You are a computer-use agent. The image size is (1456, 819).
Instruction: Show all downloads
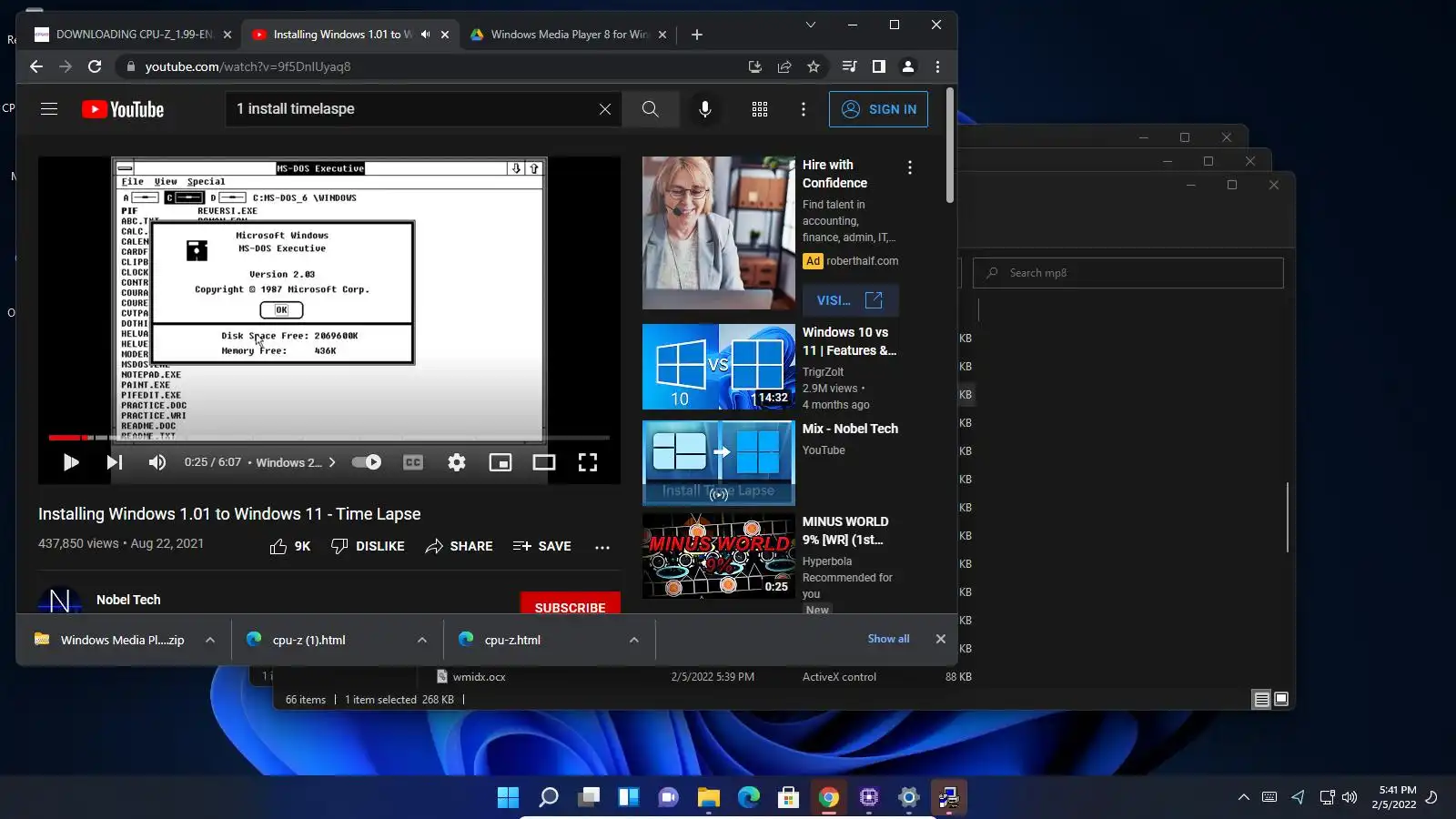tap(888, 639)
